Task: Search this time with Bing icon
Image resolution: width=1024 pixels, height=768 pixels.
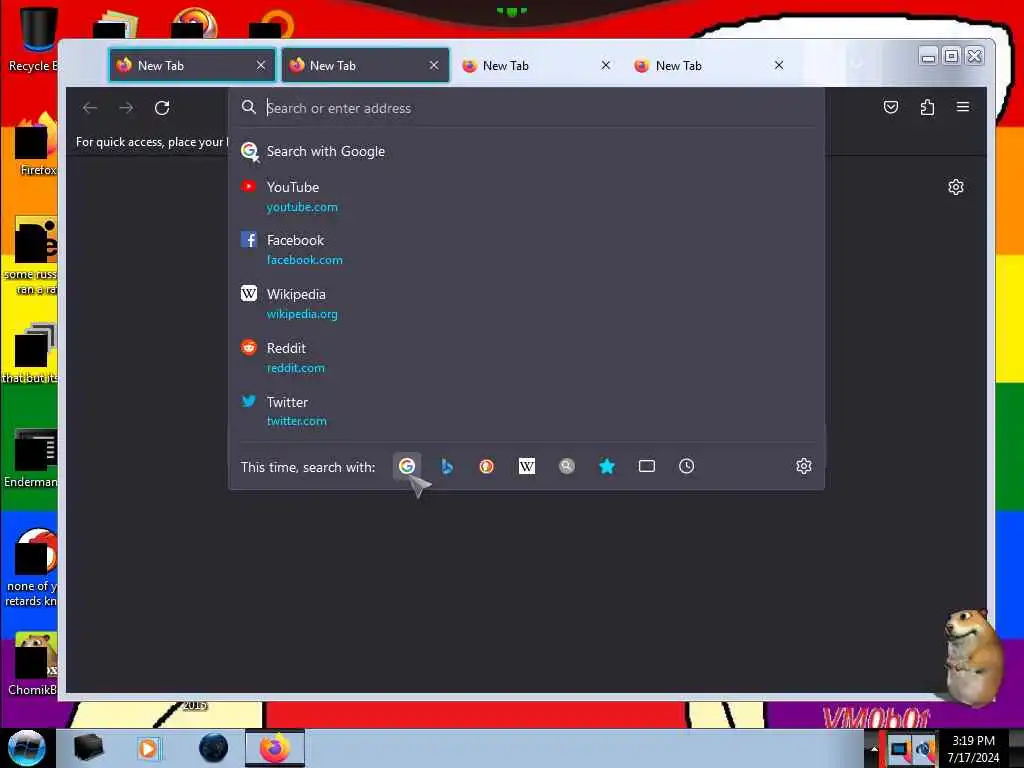Action: point(447,466)
